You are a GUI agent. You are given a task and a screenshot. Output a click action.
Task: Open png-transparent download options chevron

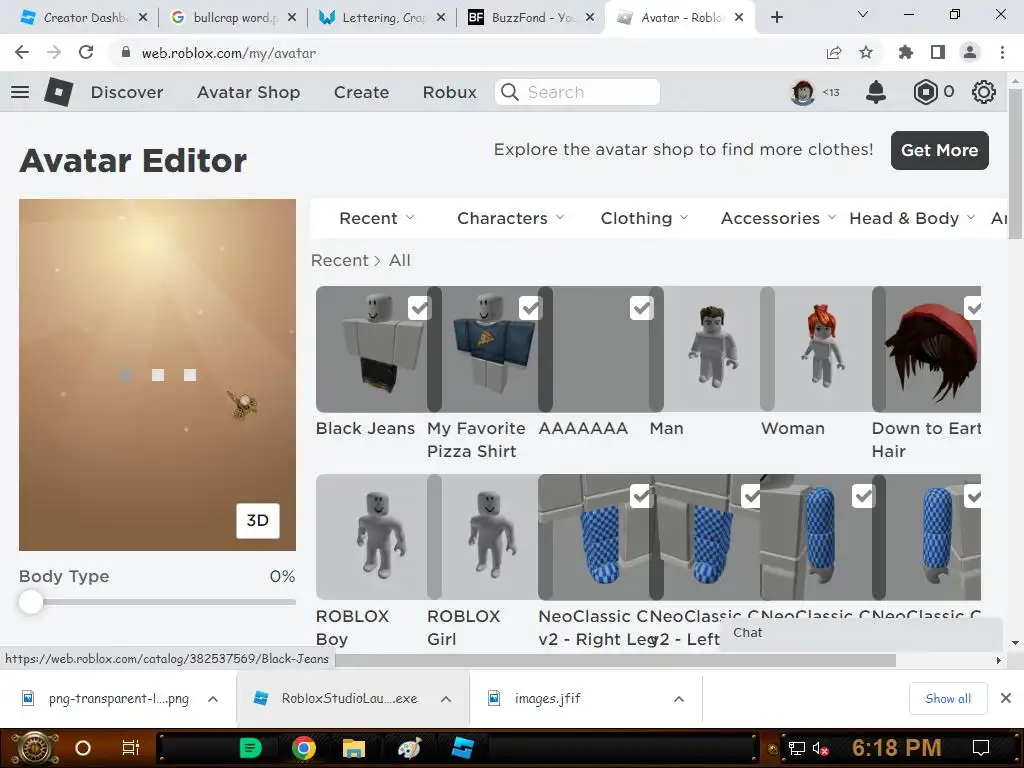click(213, 699)
